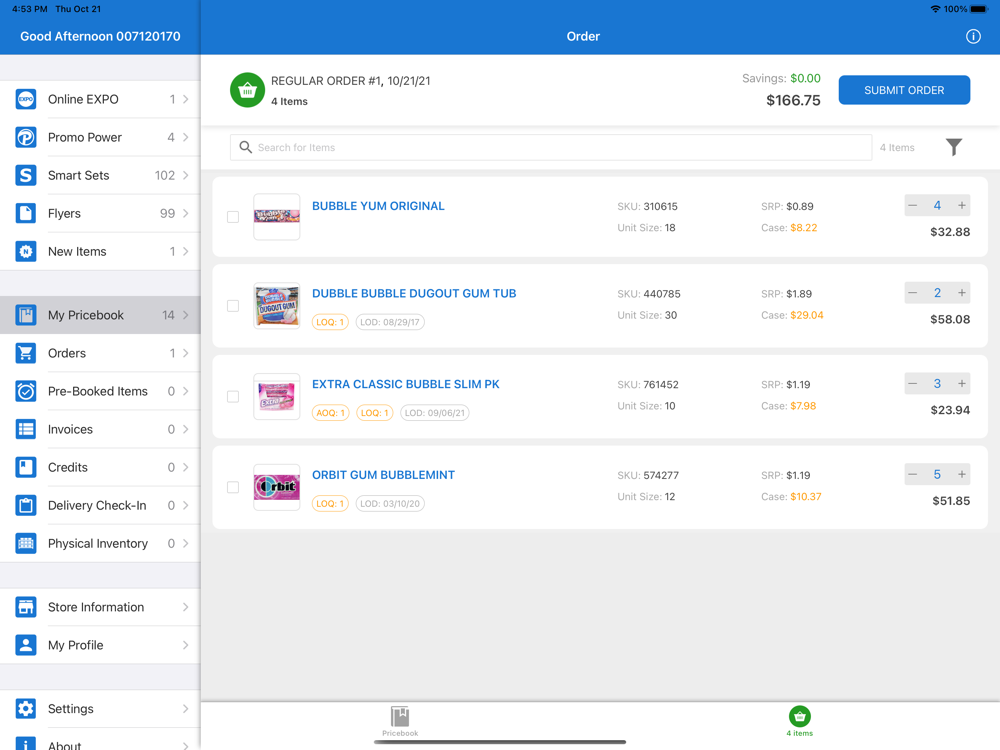Expand the Settings chevron arrow

click(186, 709)
